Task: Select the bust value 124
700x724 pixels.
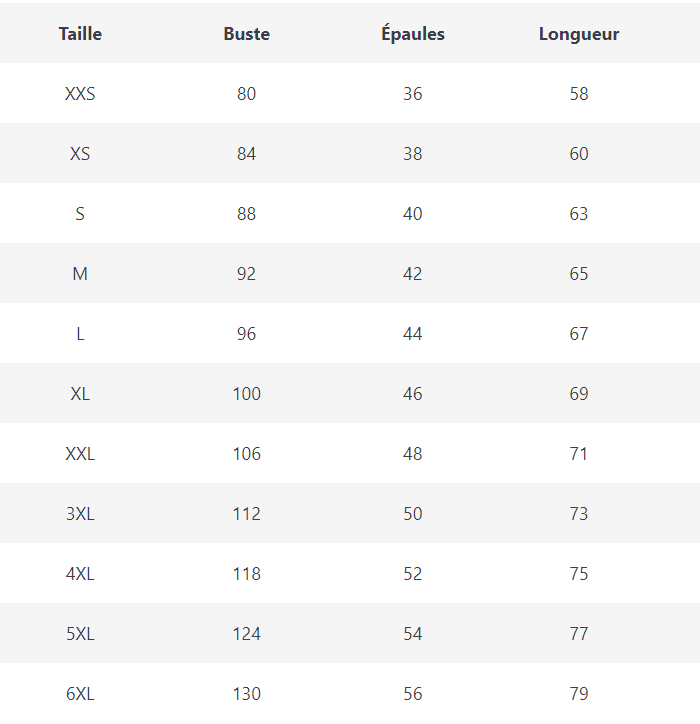Action: pos(247,634)
